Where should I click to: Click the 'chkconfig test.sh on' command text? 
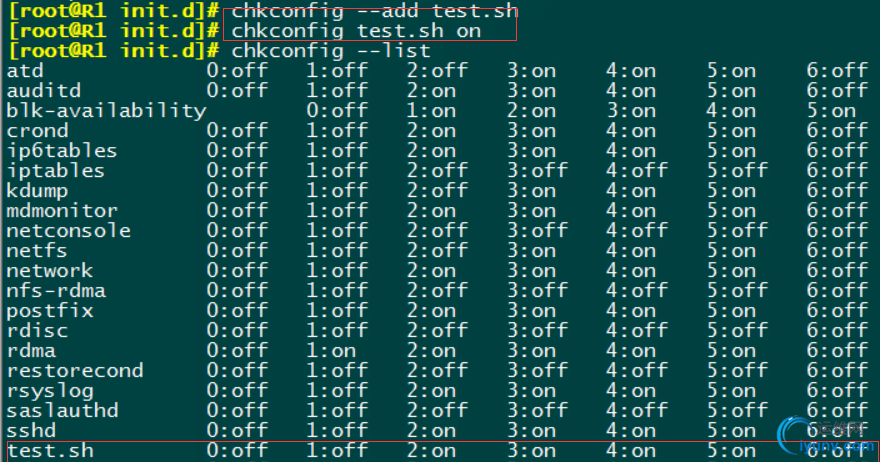(356, 31)
